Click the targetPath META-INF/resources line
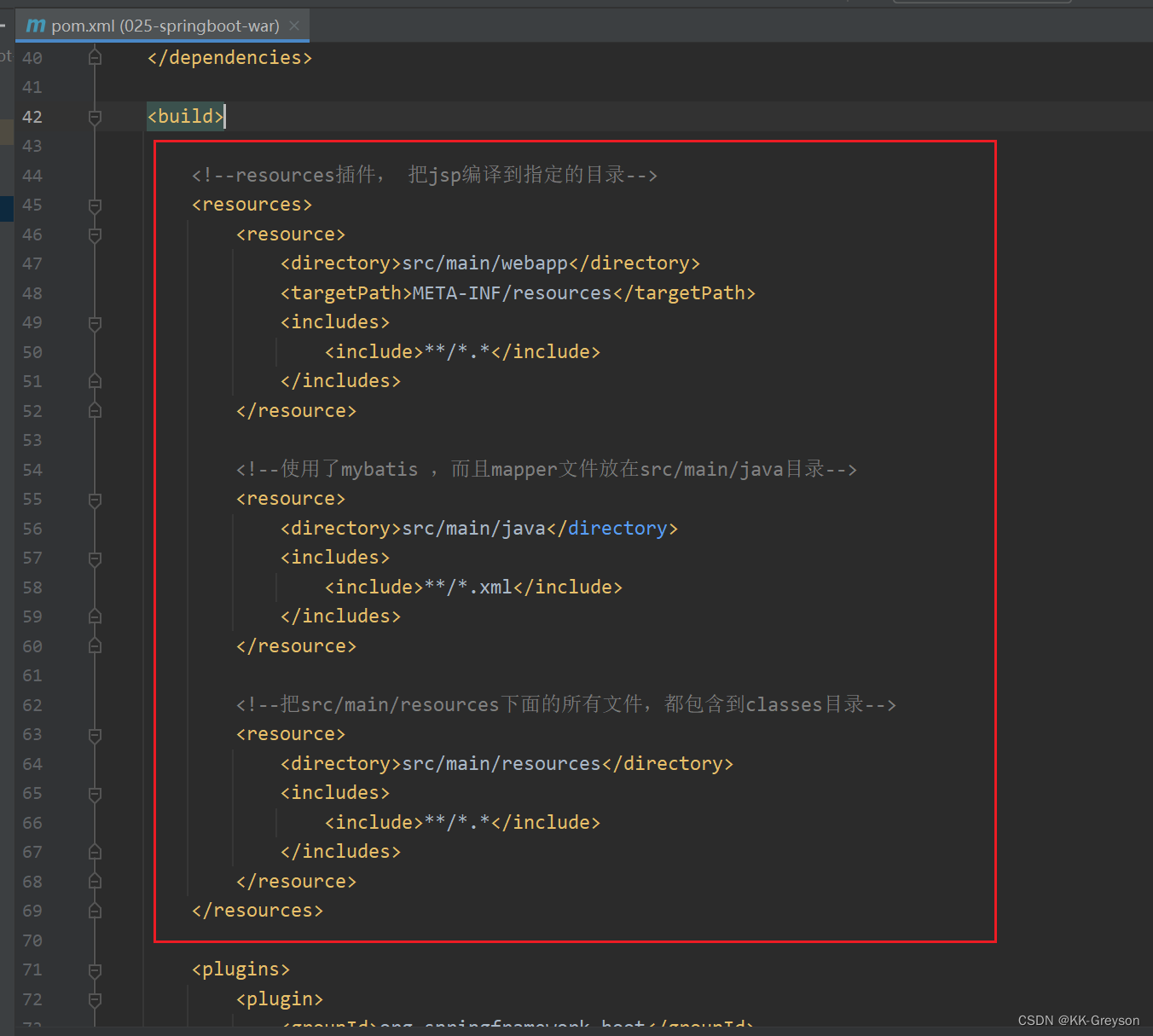The image size is (1153, 1036). coord(518,293)
